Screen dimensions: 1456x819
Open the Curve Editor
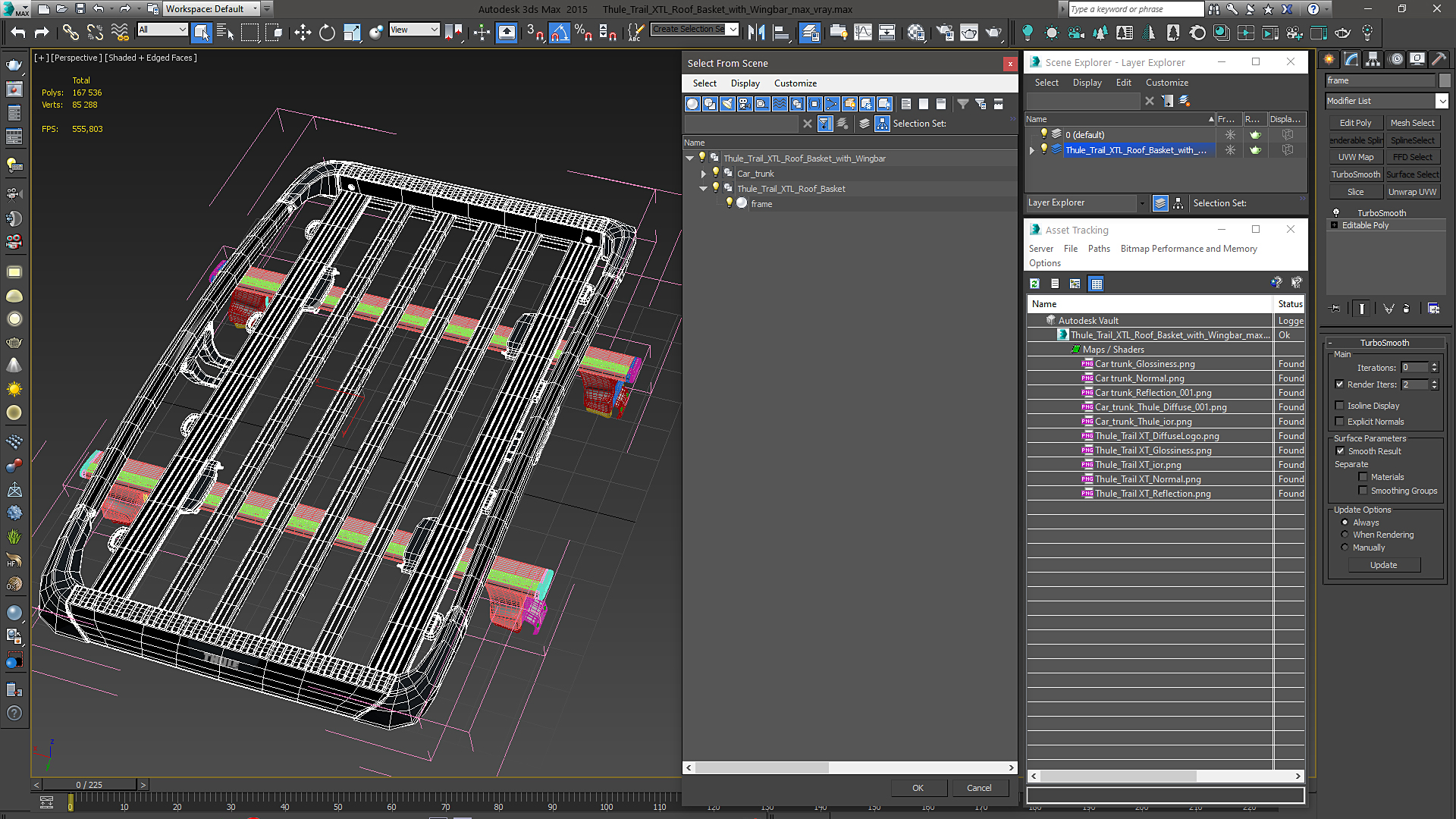click(863, 33)
